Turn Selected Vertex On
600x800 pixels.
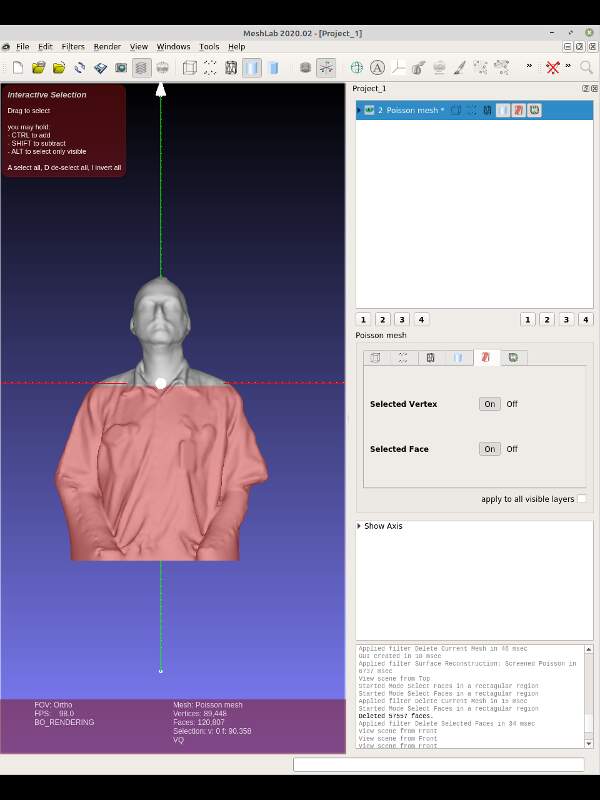click(x=489, y=404)
